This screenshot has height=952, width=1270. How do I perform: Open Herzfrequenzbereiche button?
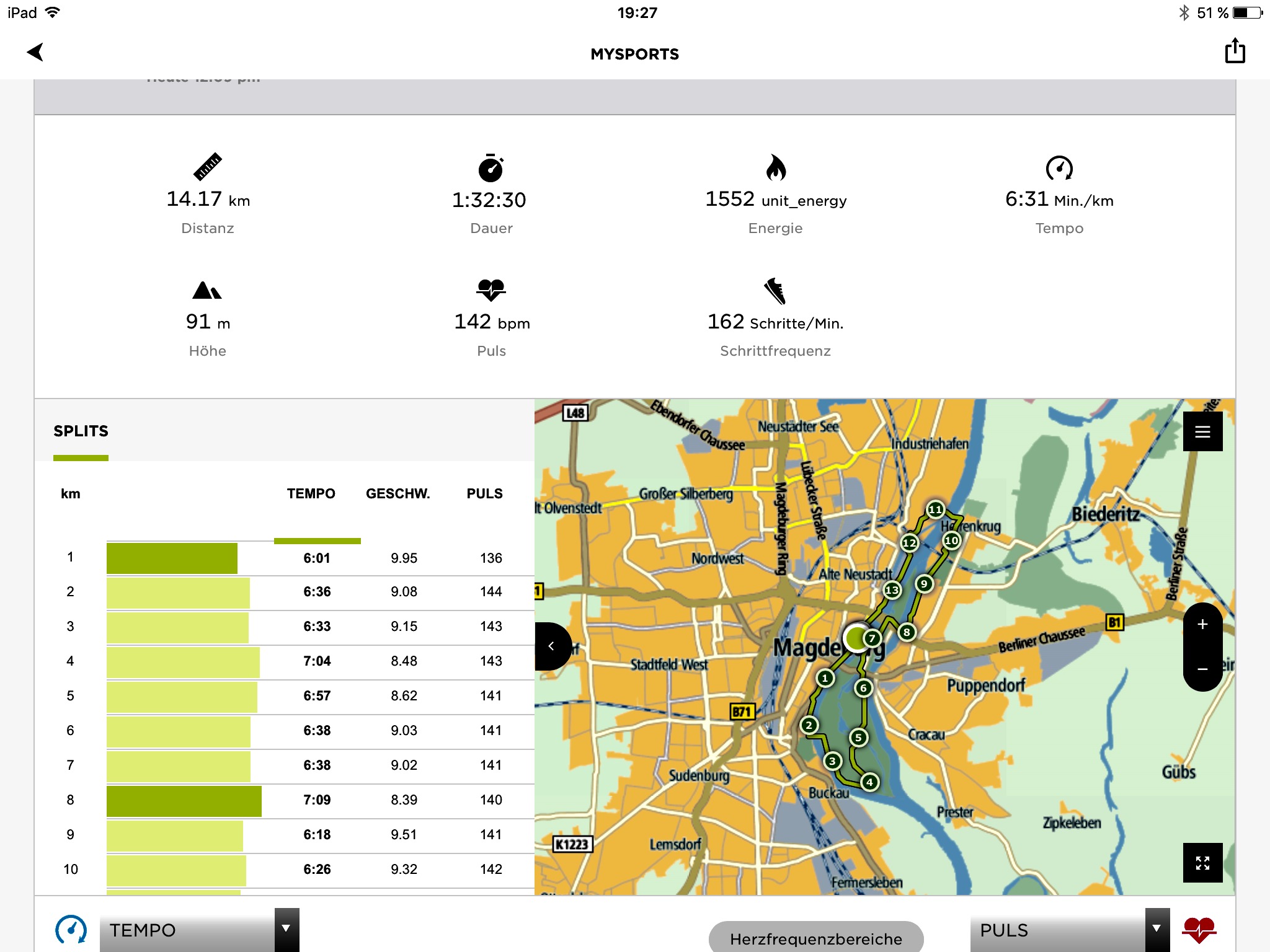(x=815, y=938)
